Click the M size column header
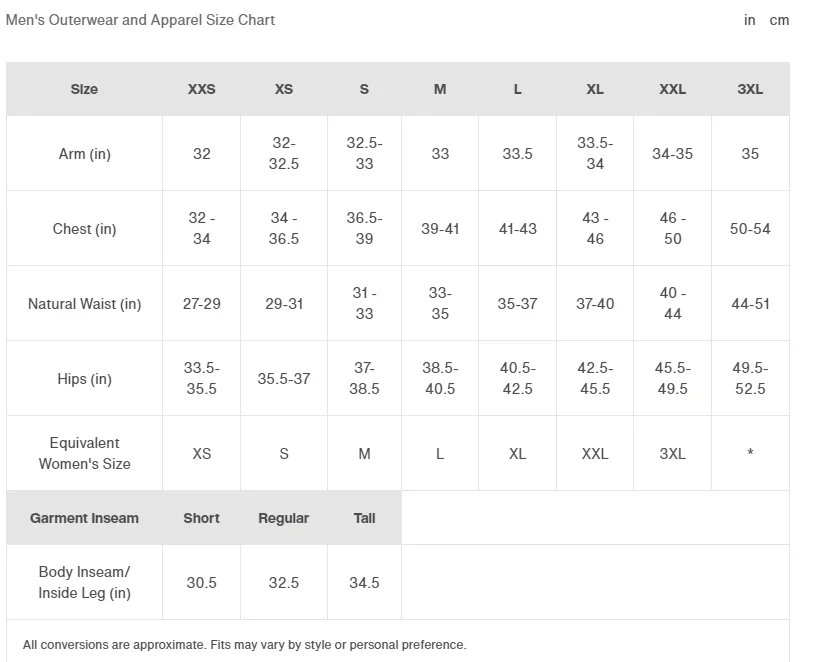This screenshot has height=662, width=830. pos(440,89)
